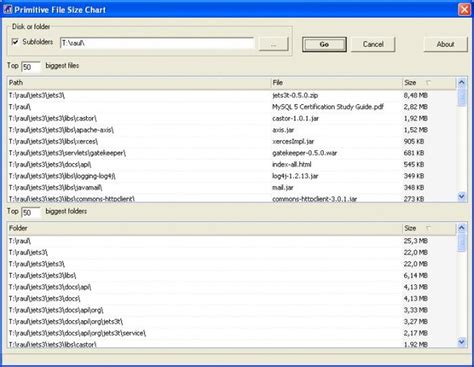Click the Go button
Screen dimensions: 474x367
click(324, 44)
